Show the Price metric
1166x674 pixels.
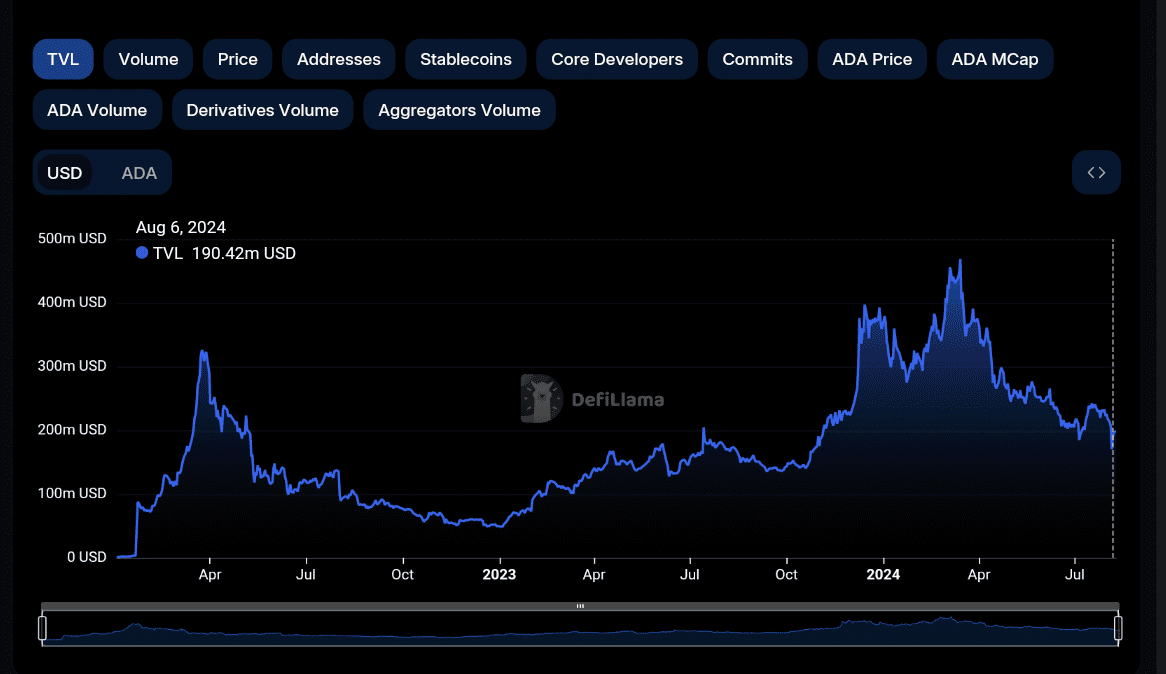coord(238,59)
